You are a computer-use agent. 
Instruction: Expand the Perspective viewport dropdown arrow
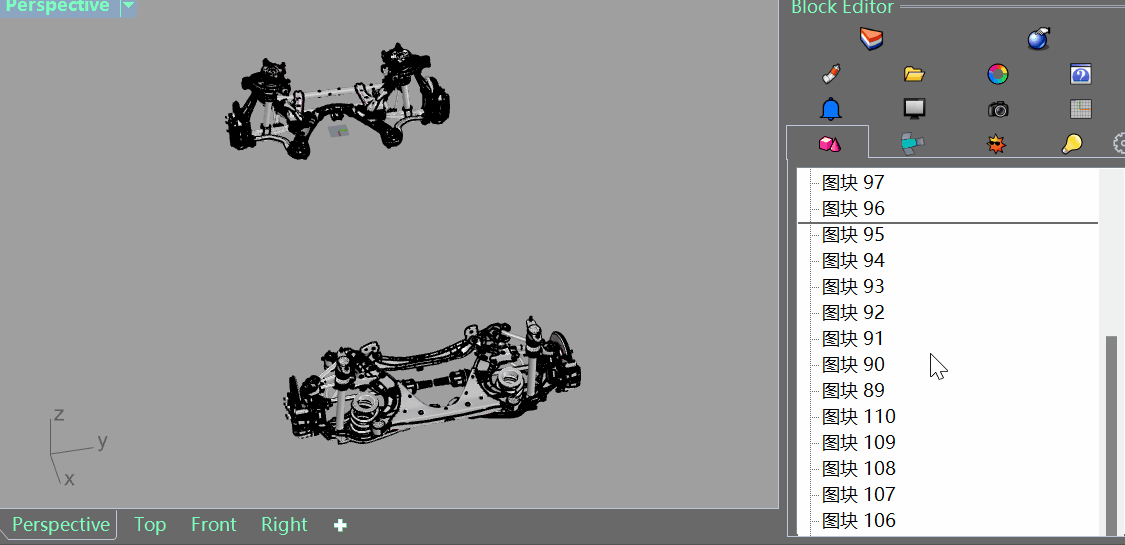127,7
